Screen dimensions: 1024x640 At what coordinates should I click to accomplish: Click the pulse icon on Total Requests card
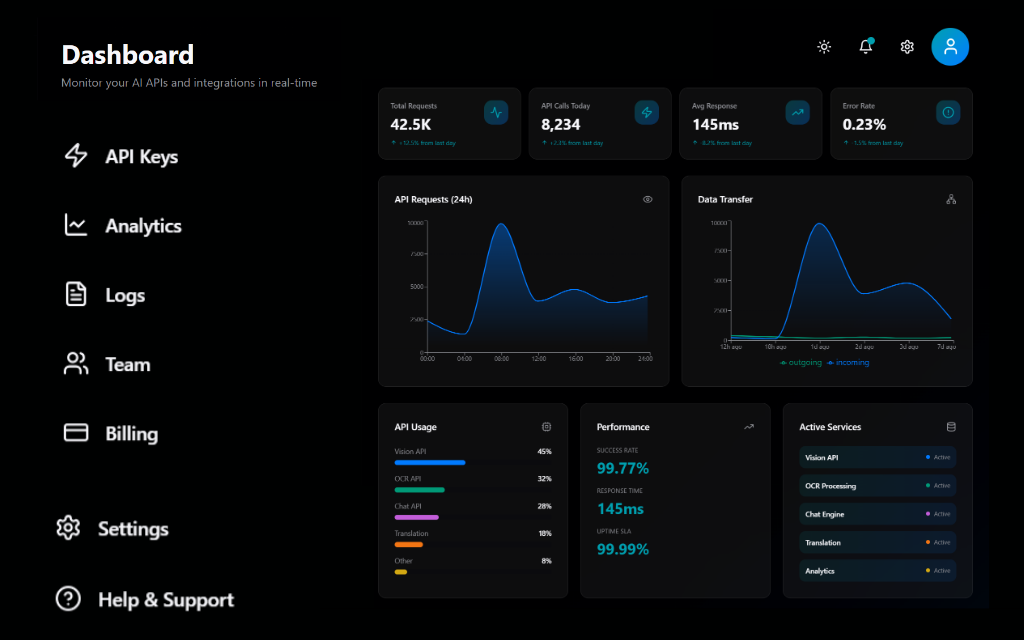(496, 112)
